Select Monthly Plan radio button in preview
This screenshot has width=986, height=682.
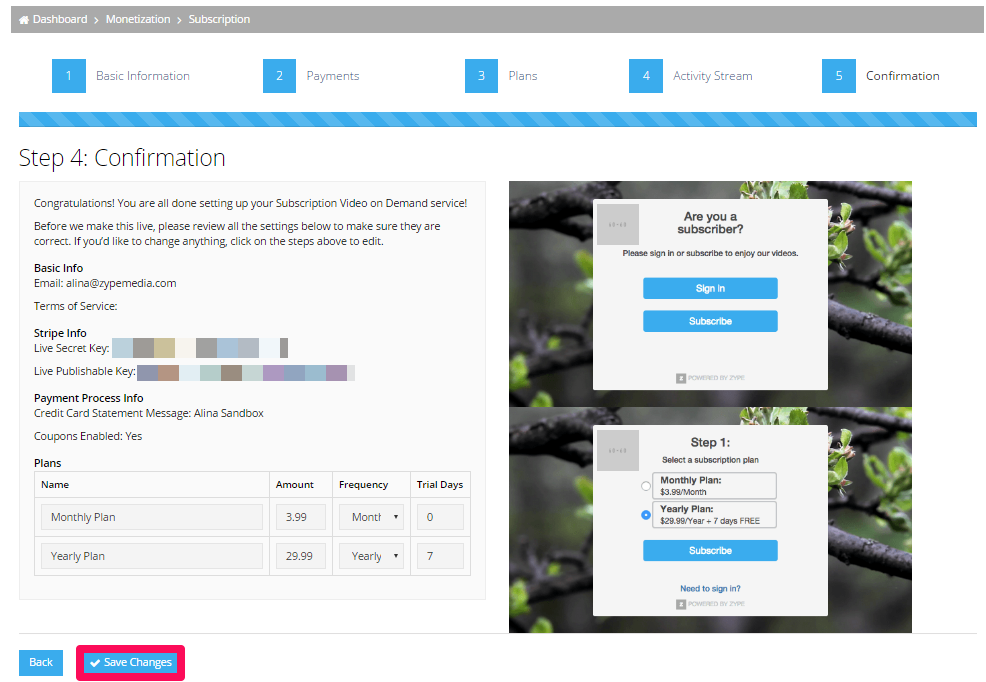(x=645, y=486)
